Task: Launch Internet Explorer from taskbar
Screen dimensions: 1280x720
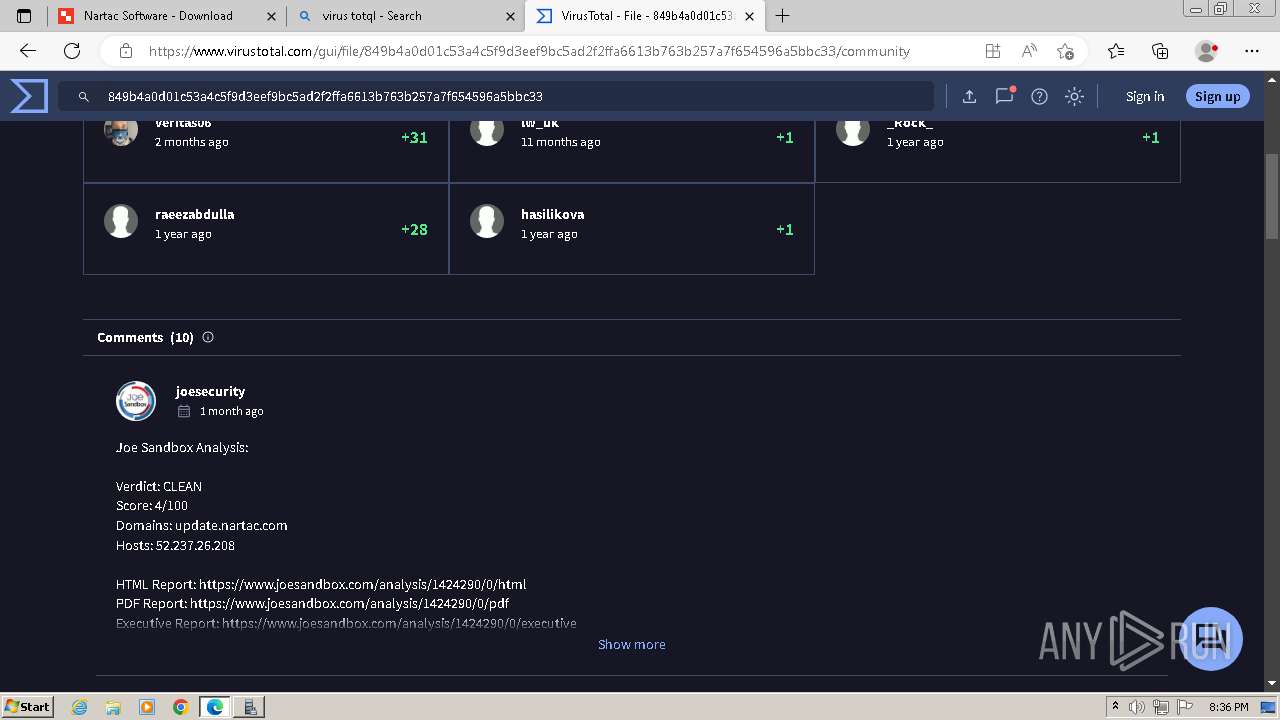Action: coord(80,707)
